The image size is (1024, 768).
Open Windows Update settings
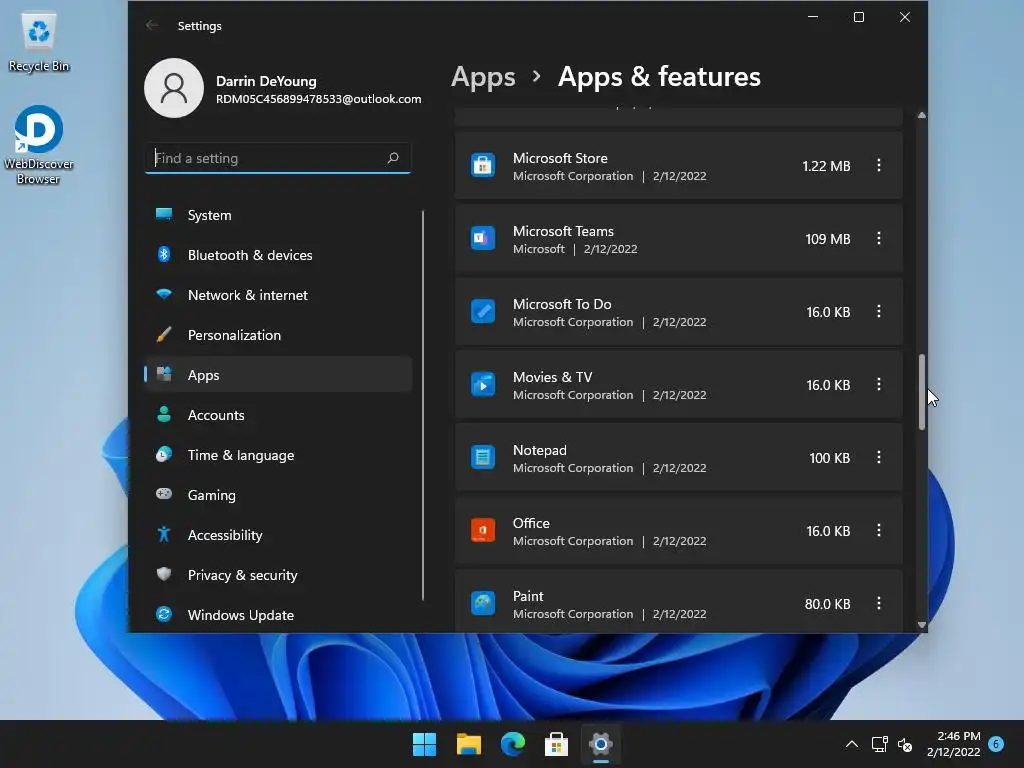(x=278, y=615)
